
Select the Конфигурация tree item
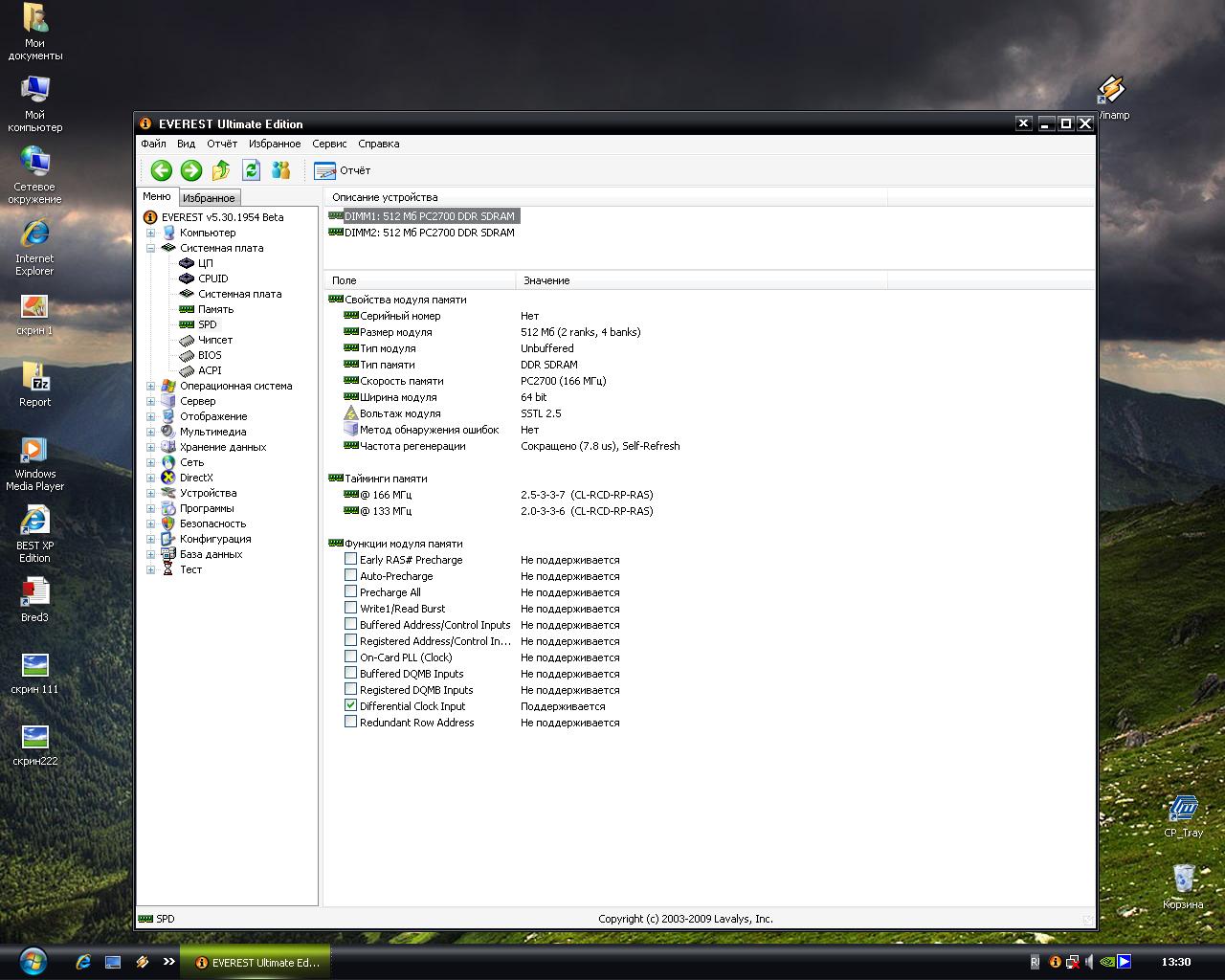tap(215, 539)
